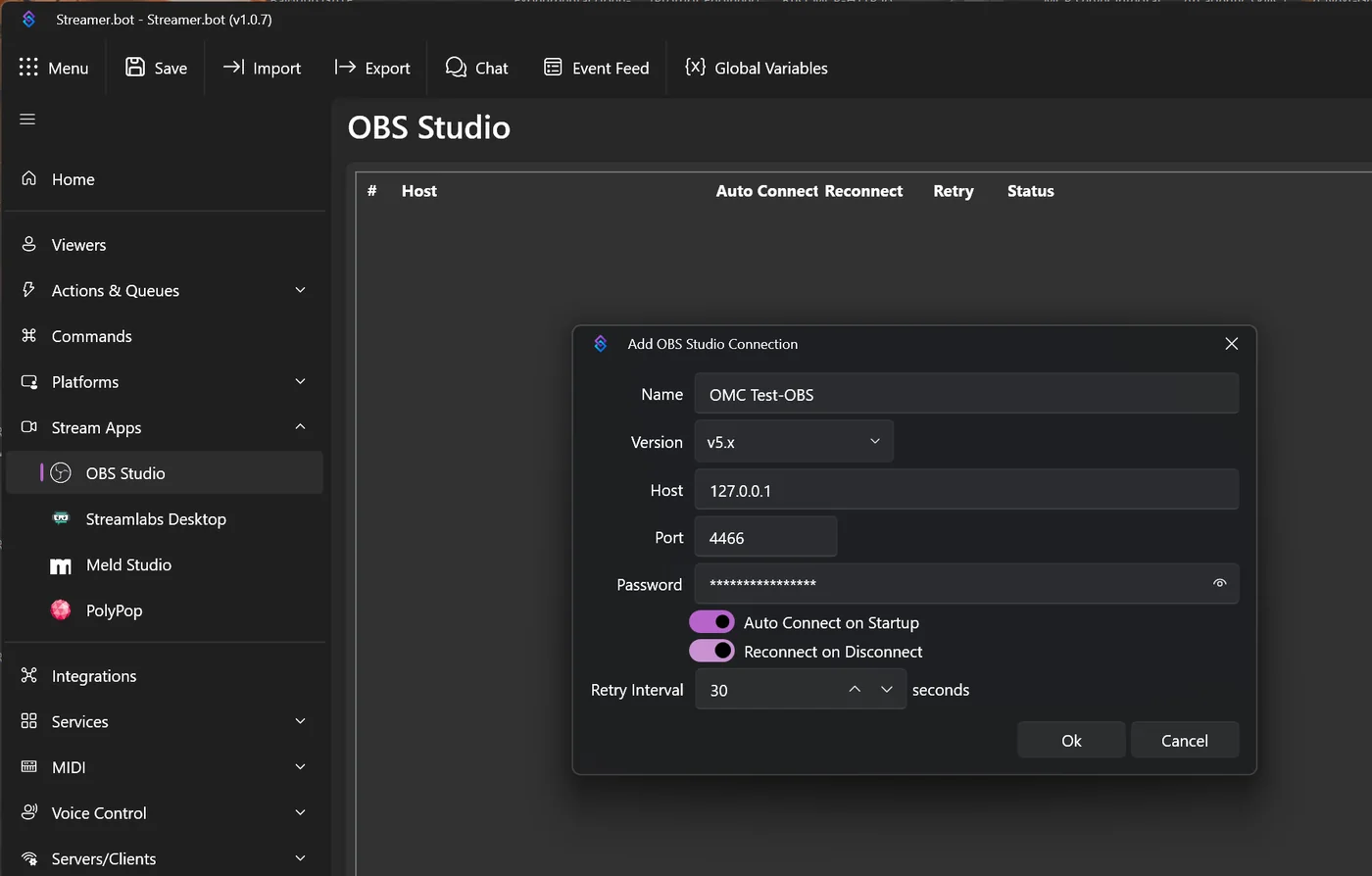Select PolyPop in sidebar
Image resolution: width=1372 pixels, height=876 pixels.
tap(165, 610)
